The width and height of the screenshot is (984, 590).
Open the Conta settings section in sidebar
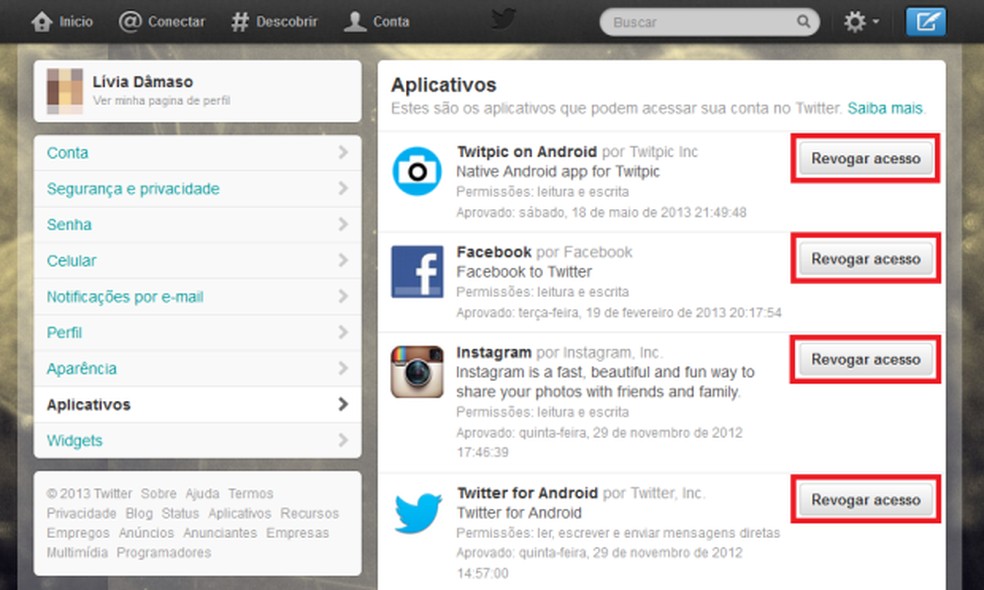pyautogui.click(x=198, y=153)
